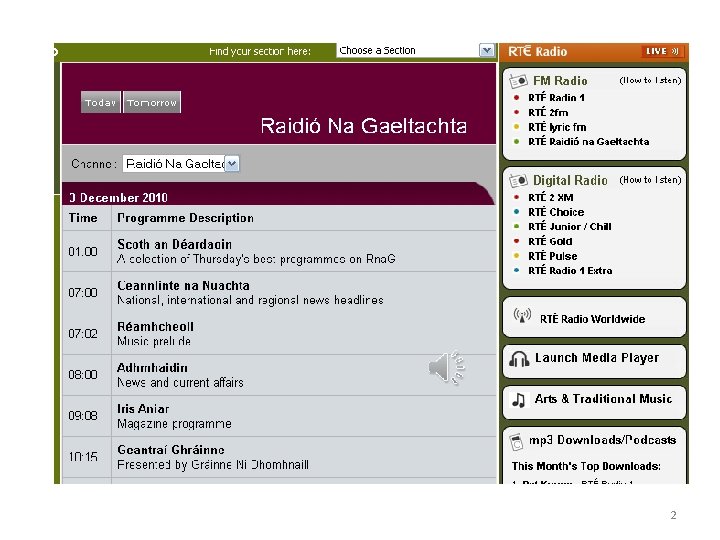
Task: Click the Programme Description column header
Action: (x=186, y=218)
